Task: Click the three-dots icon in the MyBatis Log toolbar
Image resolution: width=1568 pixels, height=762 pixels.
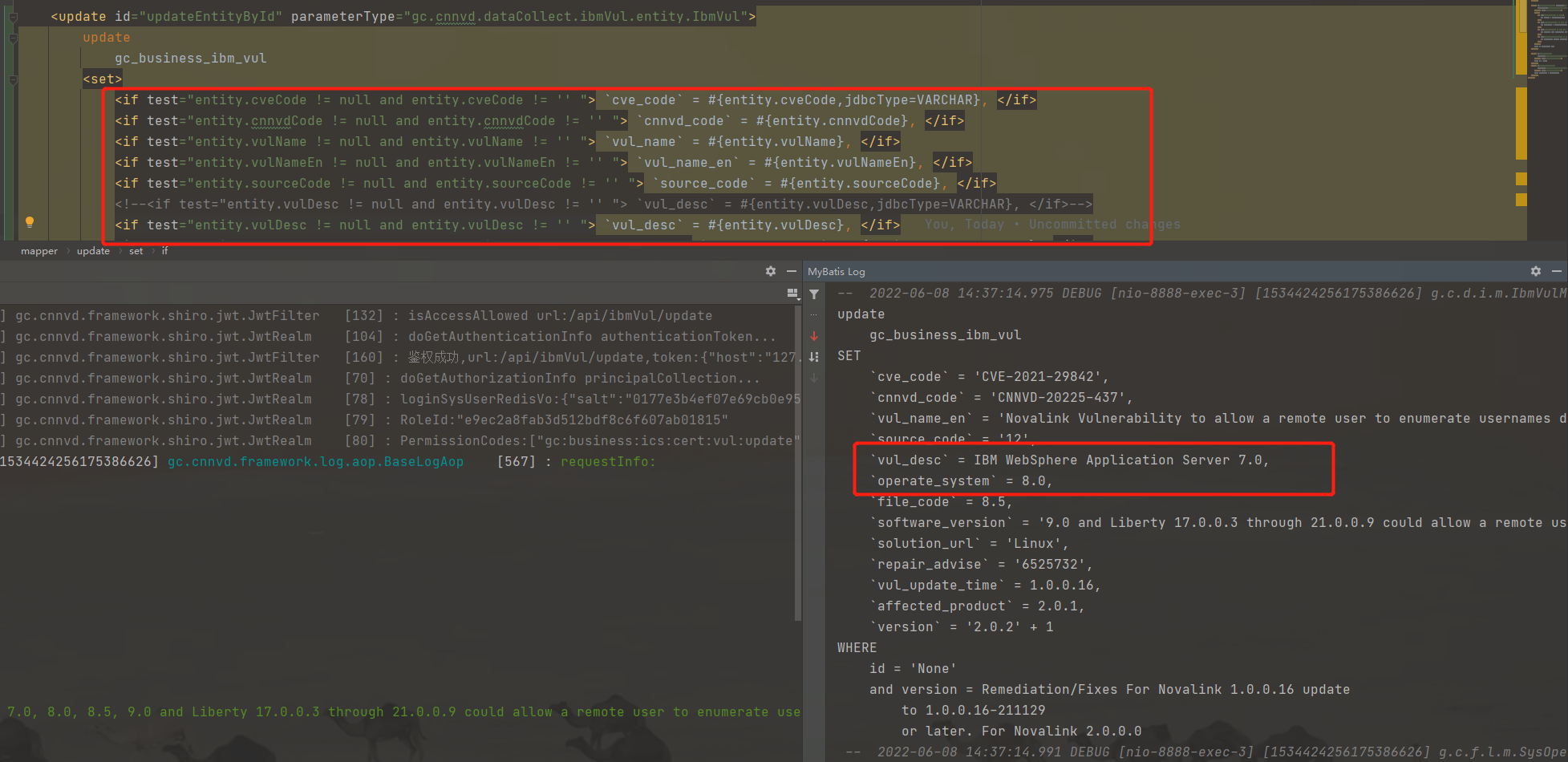Action: 814,315
